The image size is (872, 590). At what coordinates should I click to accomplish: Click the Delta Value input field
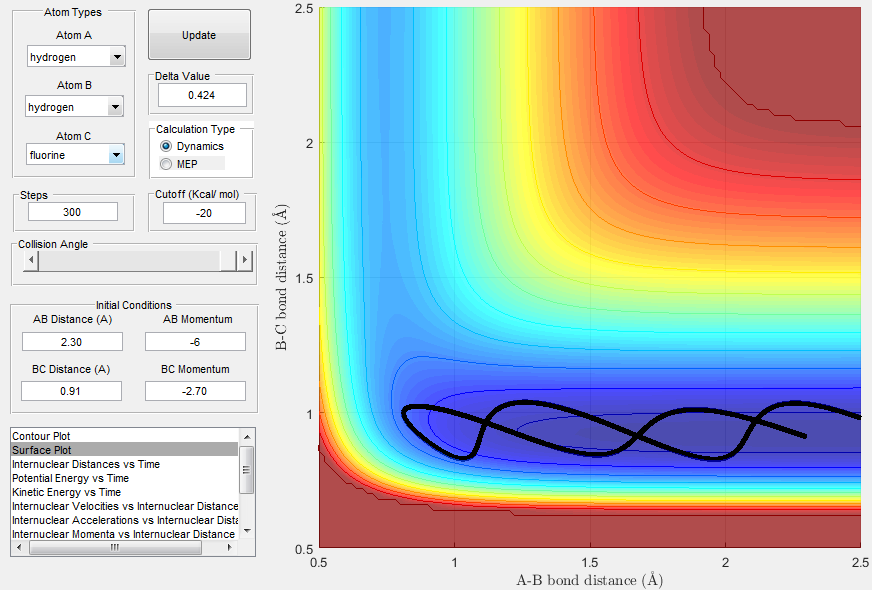point(202,95)
